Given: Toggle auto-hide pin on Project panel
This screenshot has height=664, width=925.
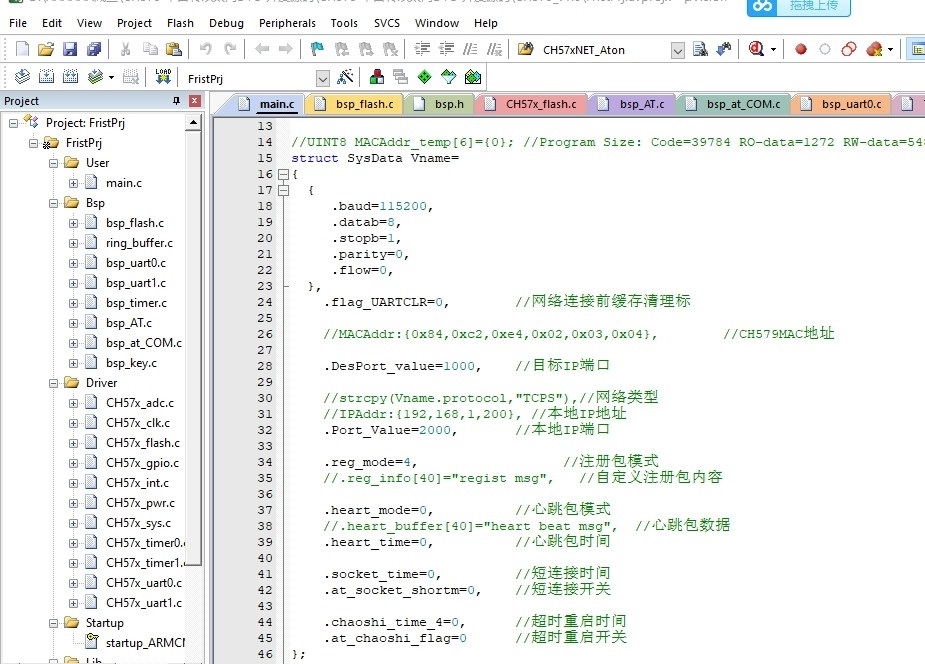Looking at the screenshot, I should 177,101.
